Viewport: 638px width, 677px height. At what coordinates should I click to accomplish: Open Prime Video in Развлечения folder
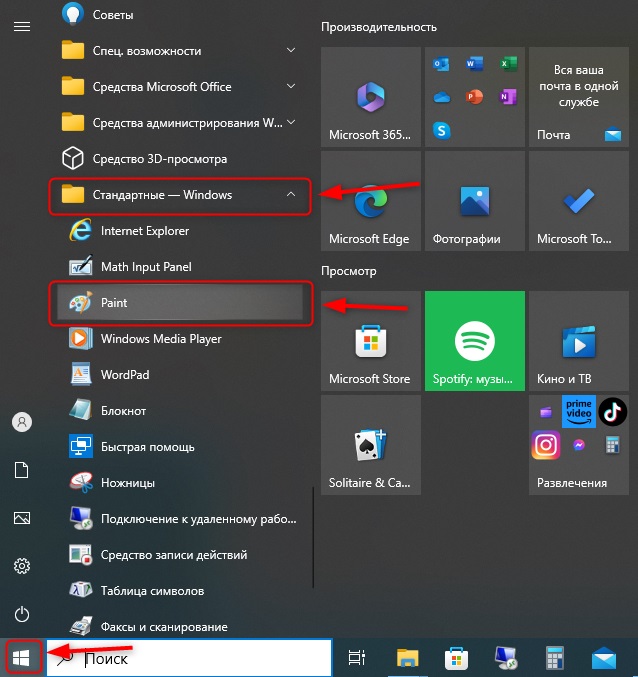point(579,411)
